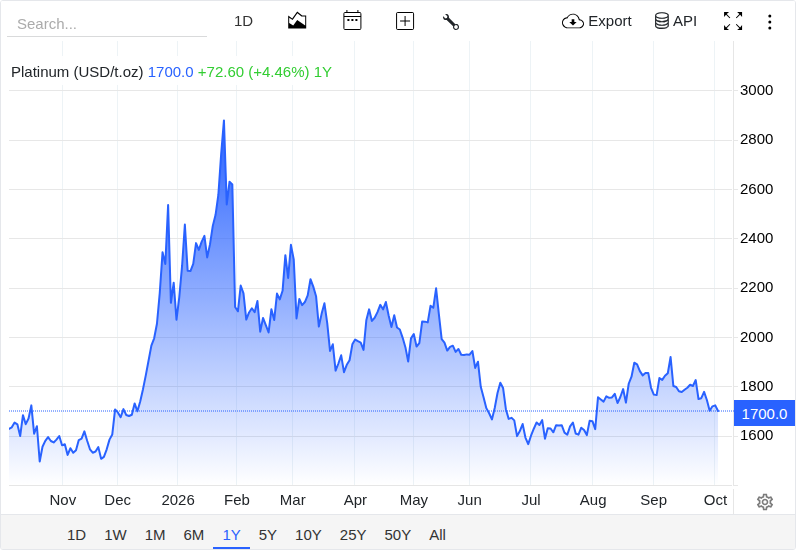The image size is (796, 550).
Task: Open the chart type area icon
Action: [x=297, y=21]
